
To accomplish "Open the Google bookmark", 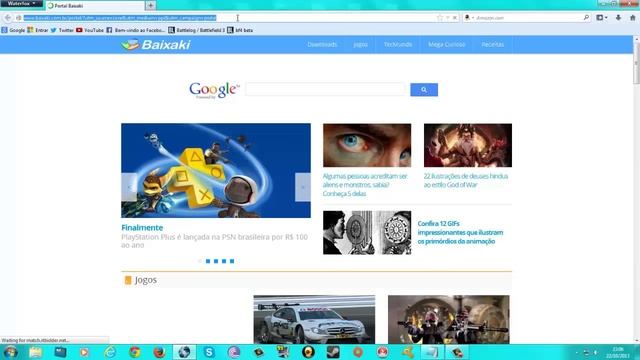I will click(13, 30).
